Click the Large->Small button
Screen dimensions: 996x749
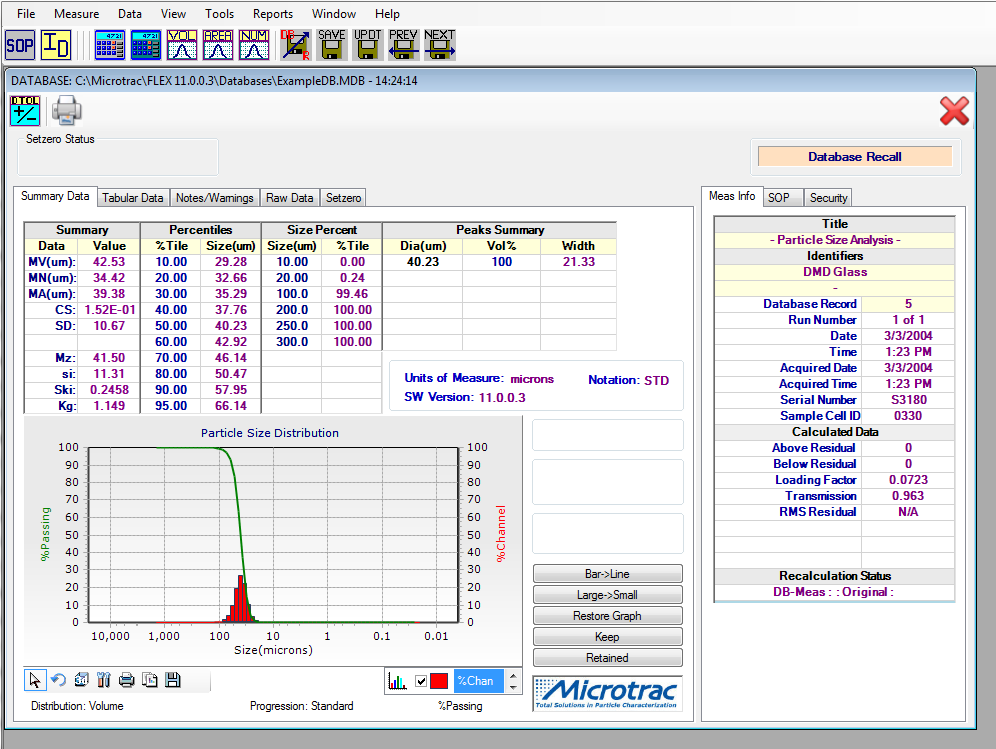click(x=607, y=595)
